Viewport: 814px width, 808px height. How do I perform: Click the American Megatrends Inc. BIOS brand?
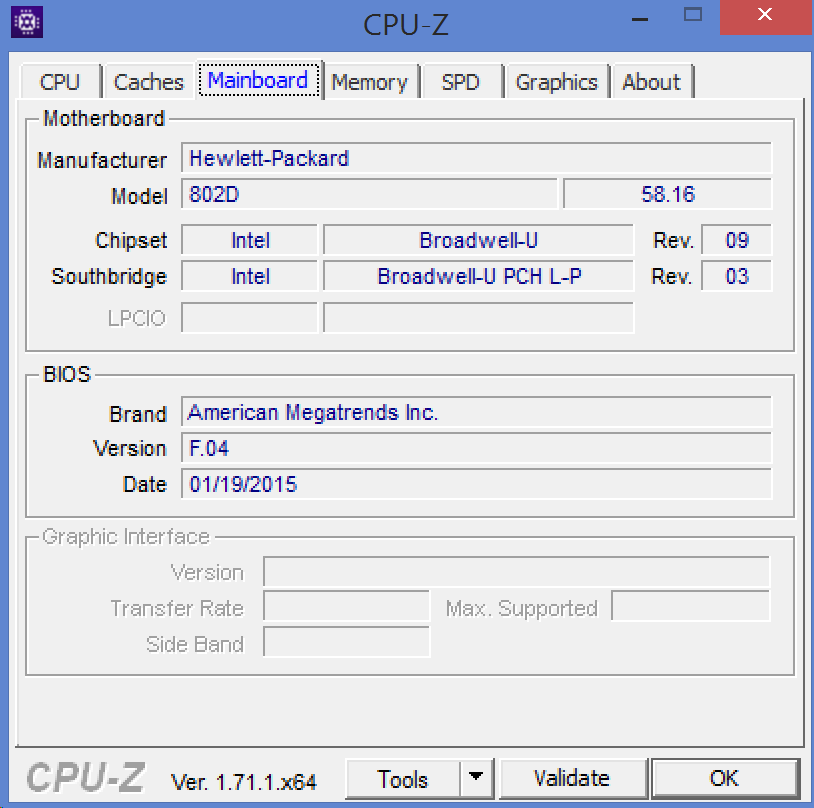coord(476,412)
